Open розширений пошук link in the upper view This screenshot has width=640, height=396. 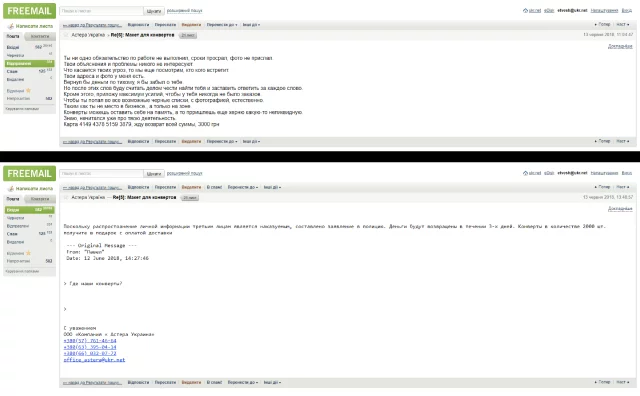click(x=184, y=11)
